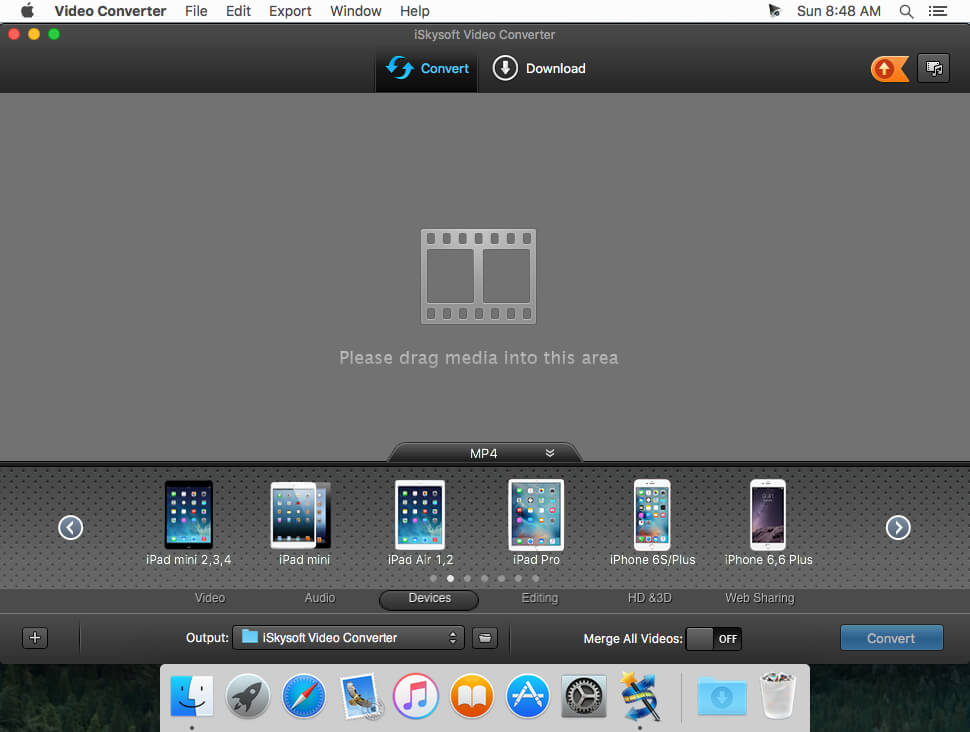Switch to the Download tab

[x=538, y=68]
